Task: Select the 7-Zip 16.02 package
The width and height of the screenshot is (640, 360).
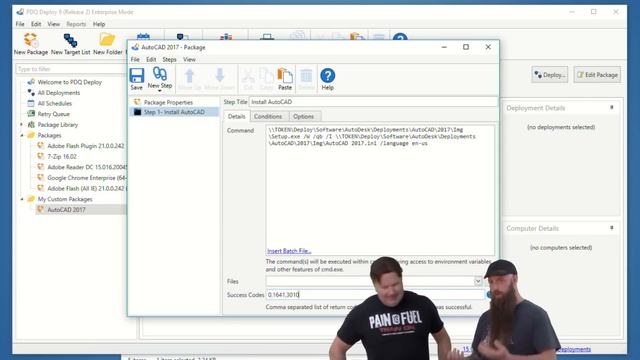Action: pos(62,156)
